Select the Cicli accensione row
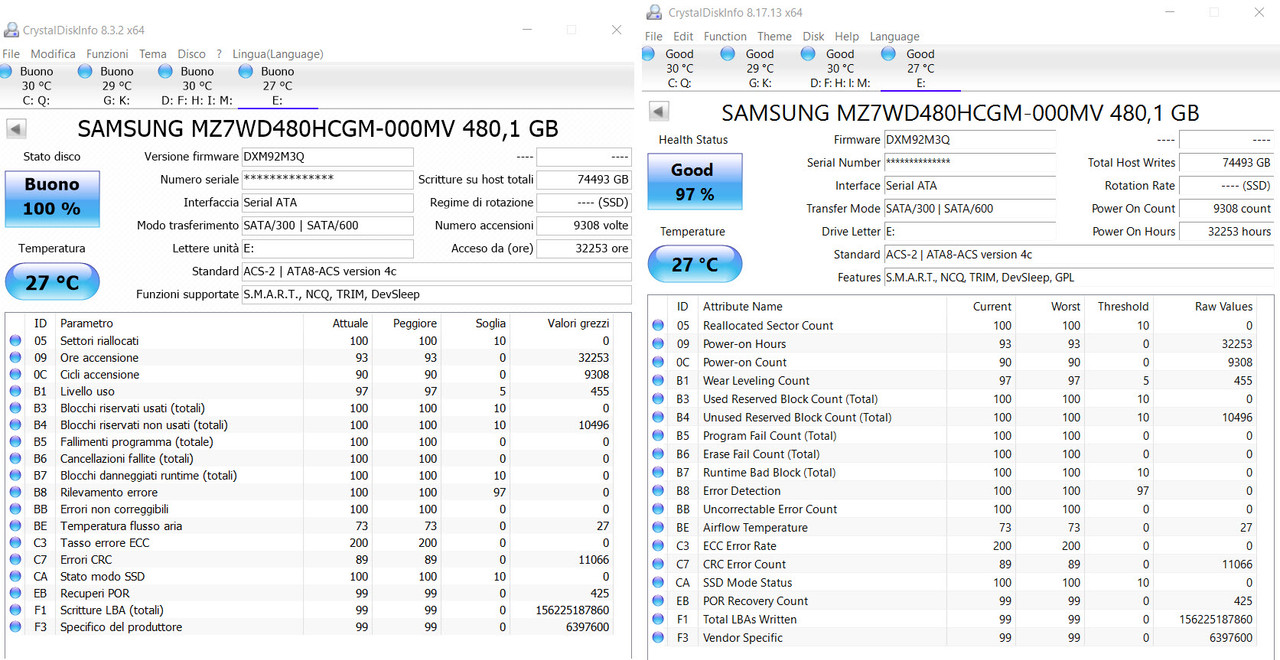The height and width of the screenshot is (660, 1280). pos(311,374)
